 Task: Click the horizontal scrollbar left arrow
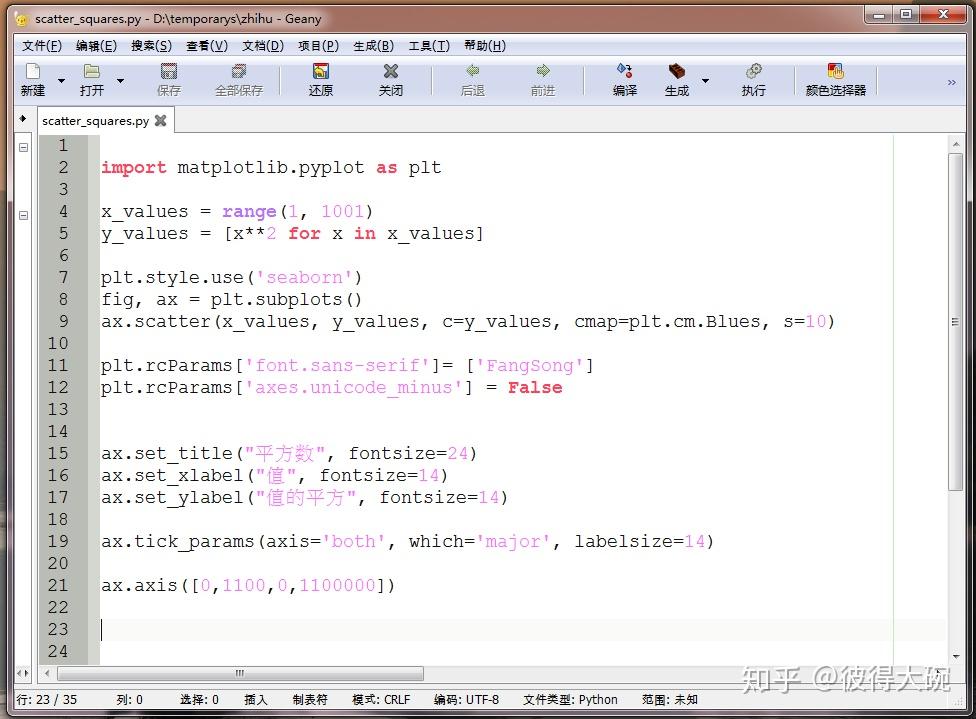(x=47, y=673)
